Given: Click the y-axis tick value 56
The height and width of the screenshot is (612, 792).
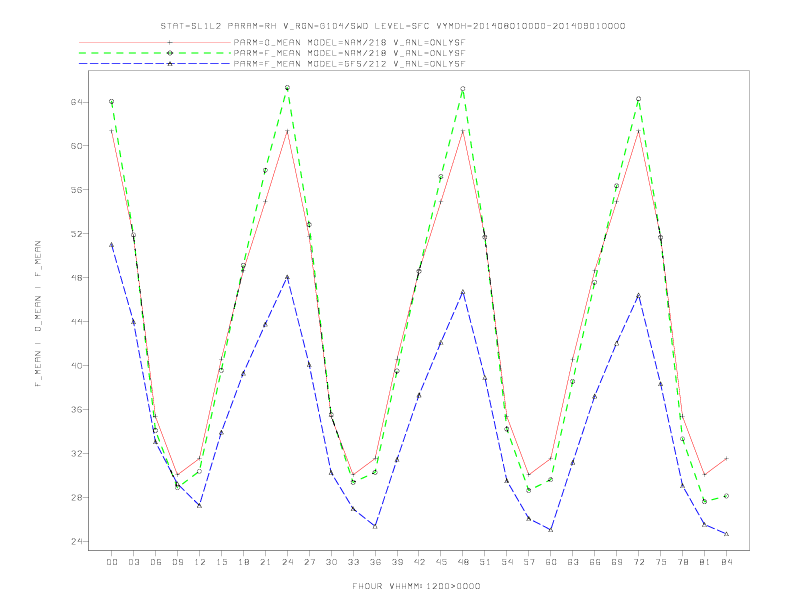Looking at the screenshot, I should click(x=77, y=190).
